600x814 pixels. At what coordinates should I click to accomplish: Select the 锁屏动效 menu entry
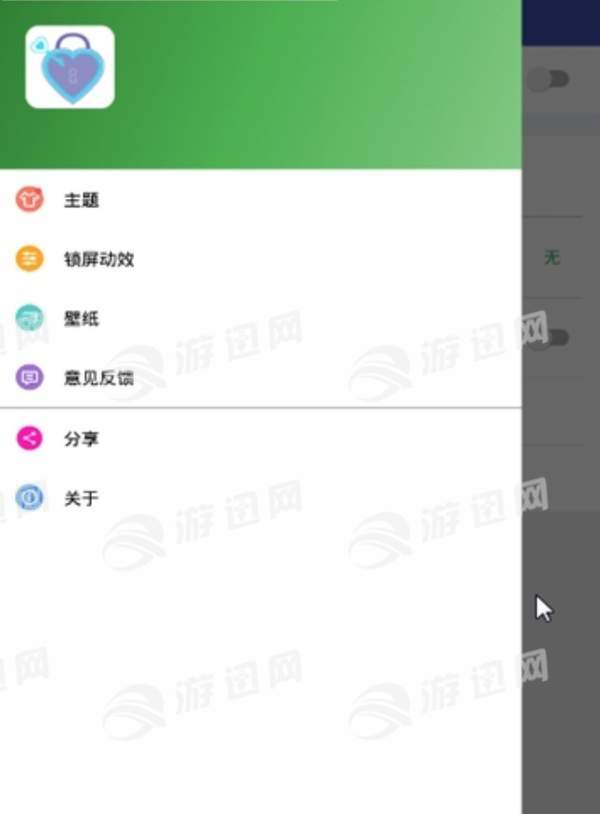tap(261, 259)
